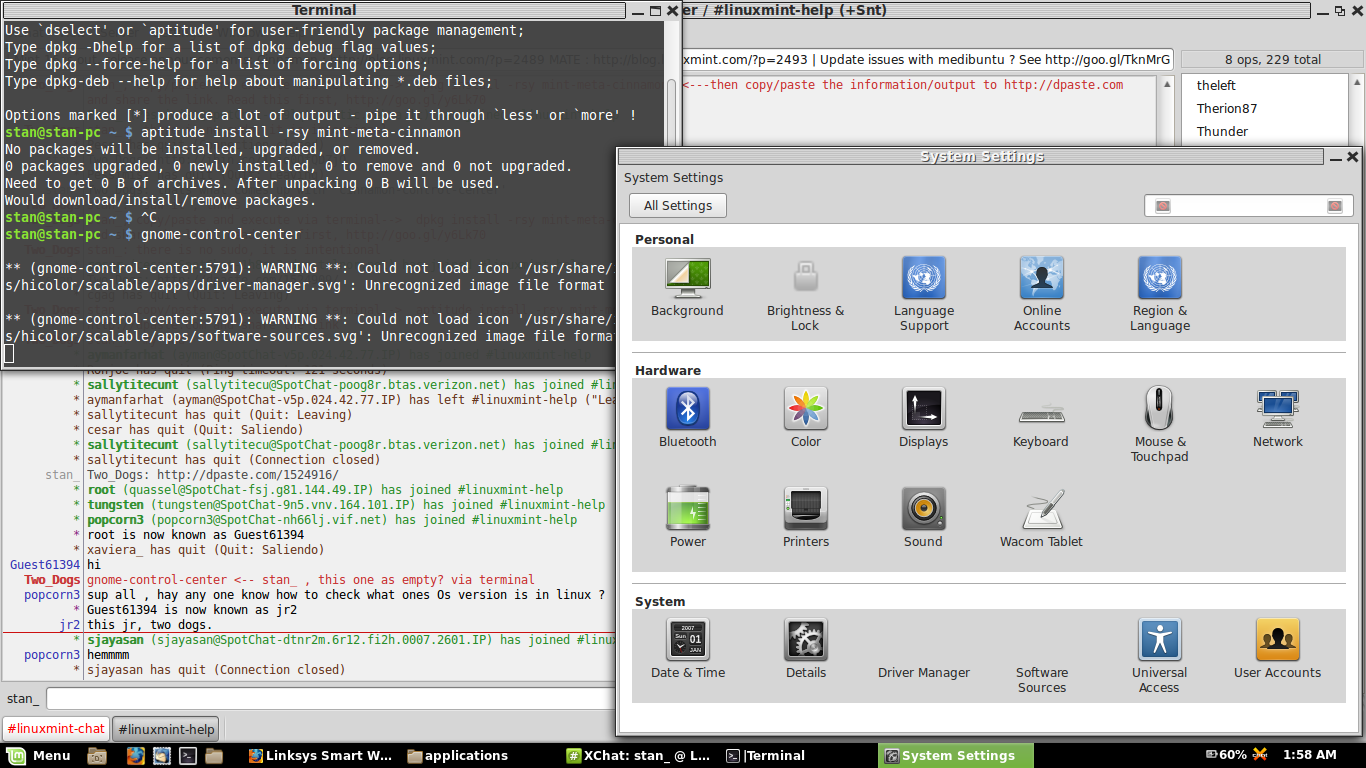Click the right clear icon in the settings search box

click(1334, 206)
